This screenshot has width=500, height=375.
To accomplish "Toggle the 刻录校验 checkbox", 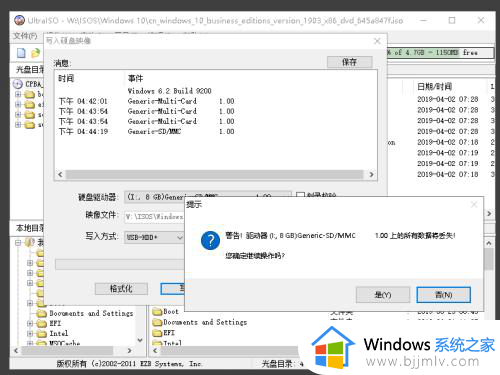I will 300,194.
